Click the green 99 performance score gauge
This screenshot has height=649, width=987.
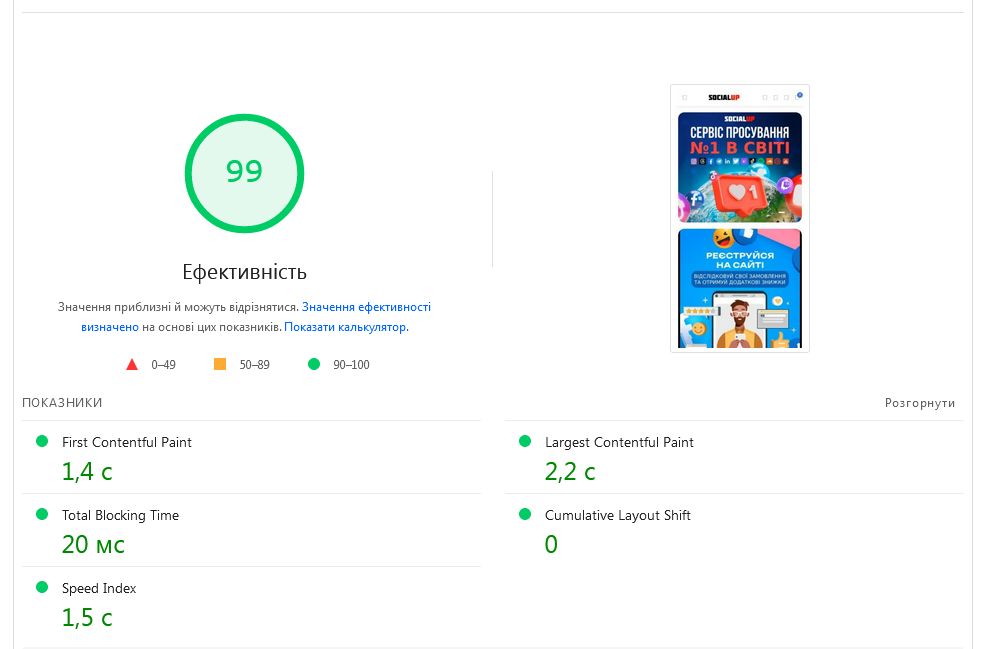244,173
